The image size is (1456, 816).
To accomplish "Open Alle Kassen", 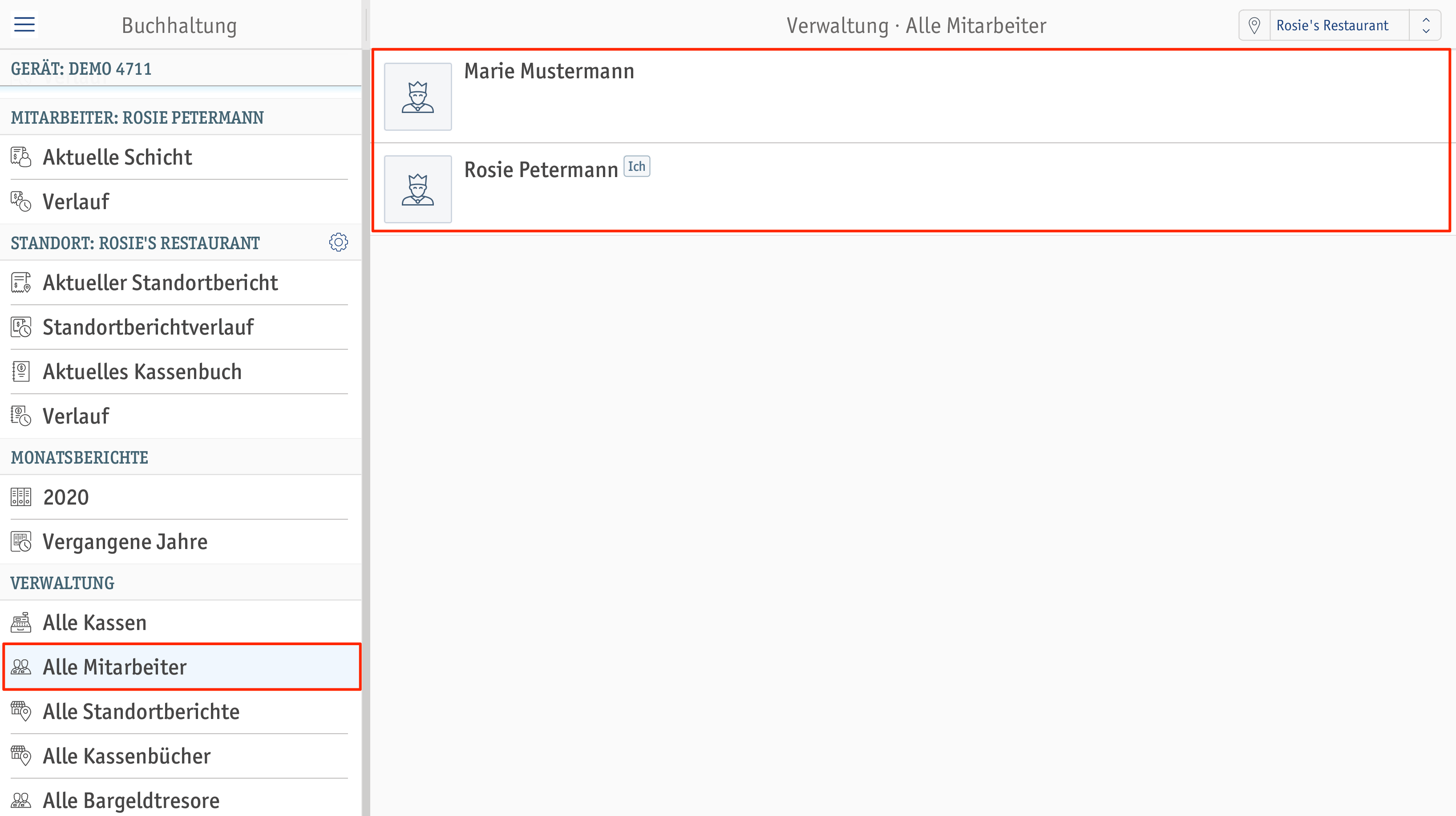I will coord(180,623).
